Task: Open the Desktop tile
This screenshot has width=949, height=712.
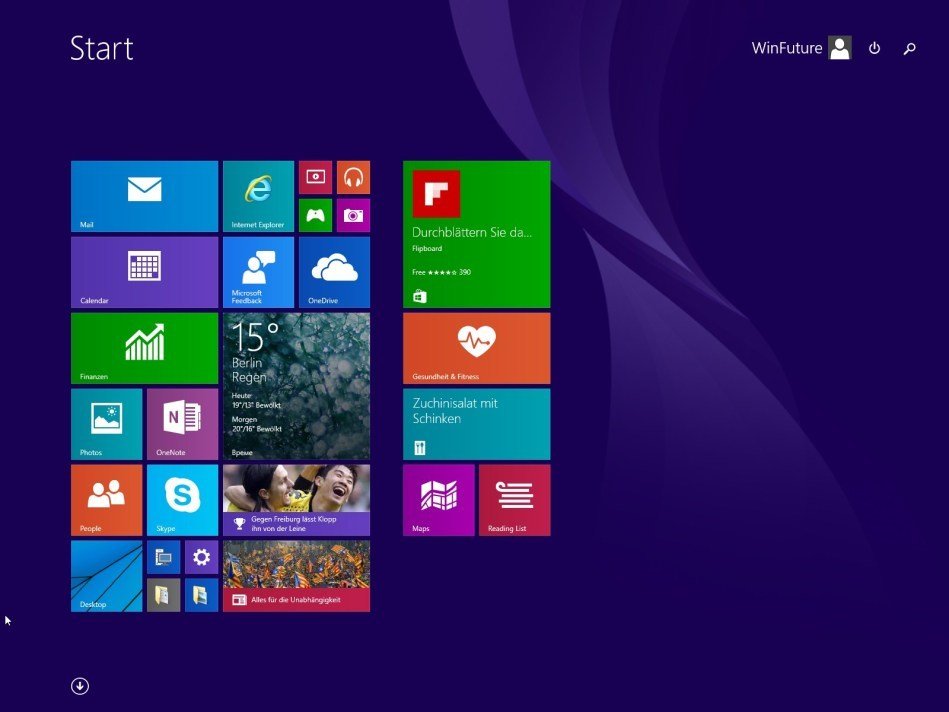Action: tap(106, 576)
